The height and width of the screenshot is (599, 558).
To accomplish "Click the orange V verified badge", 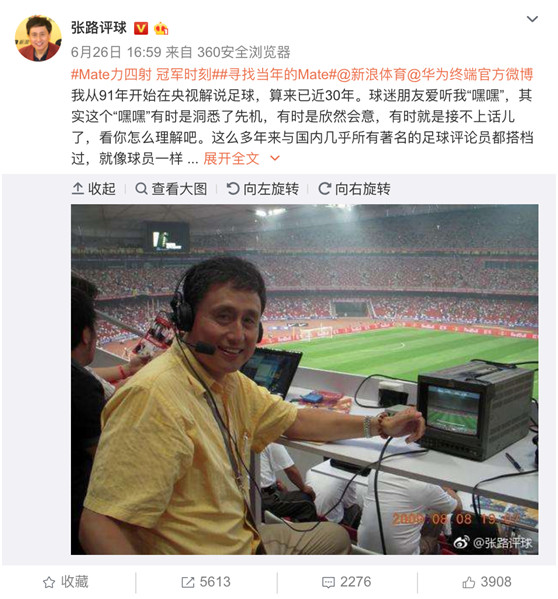I will [x=141, y=28].
